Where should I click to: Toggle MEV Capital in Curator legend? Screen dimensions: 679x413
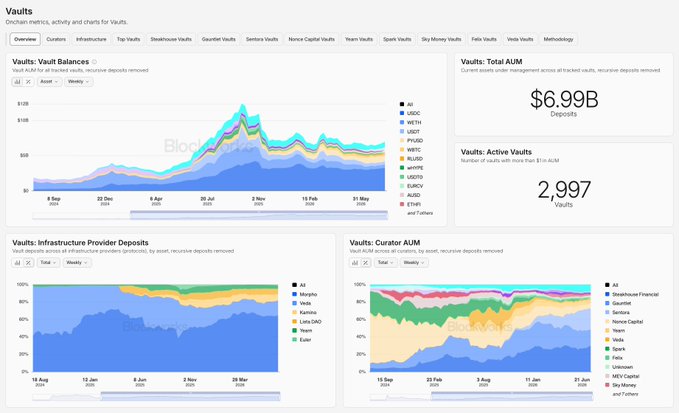coord(622,376)
